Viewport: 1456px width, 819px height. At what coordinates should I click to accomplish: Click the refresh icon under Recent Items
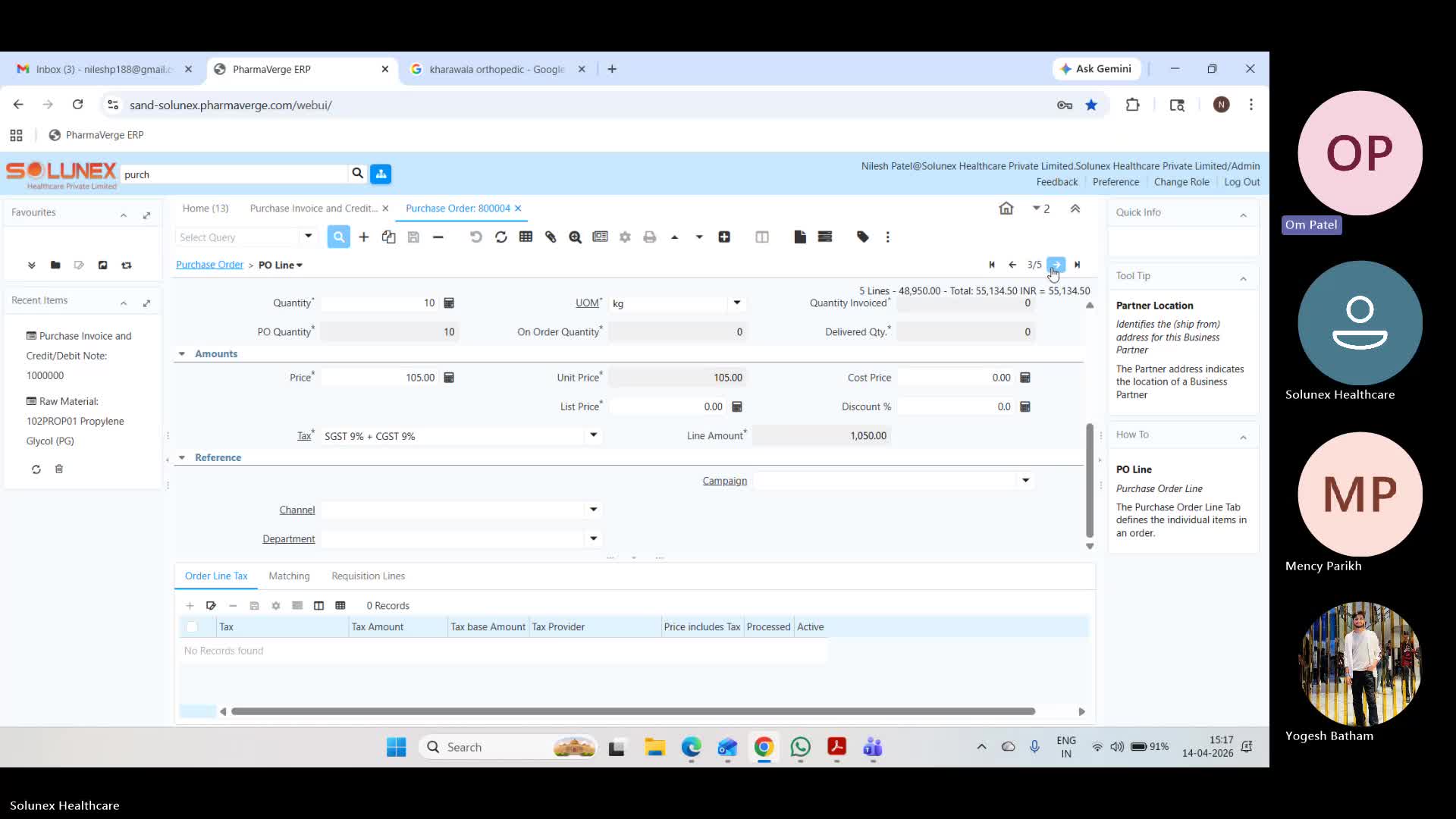pos(36,469)
